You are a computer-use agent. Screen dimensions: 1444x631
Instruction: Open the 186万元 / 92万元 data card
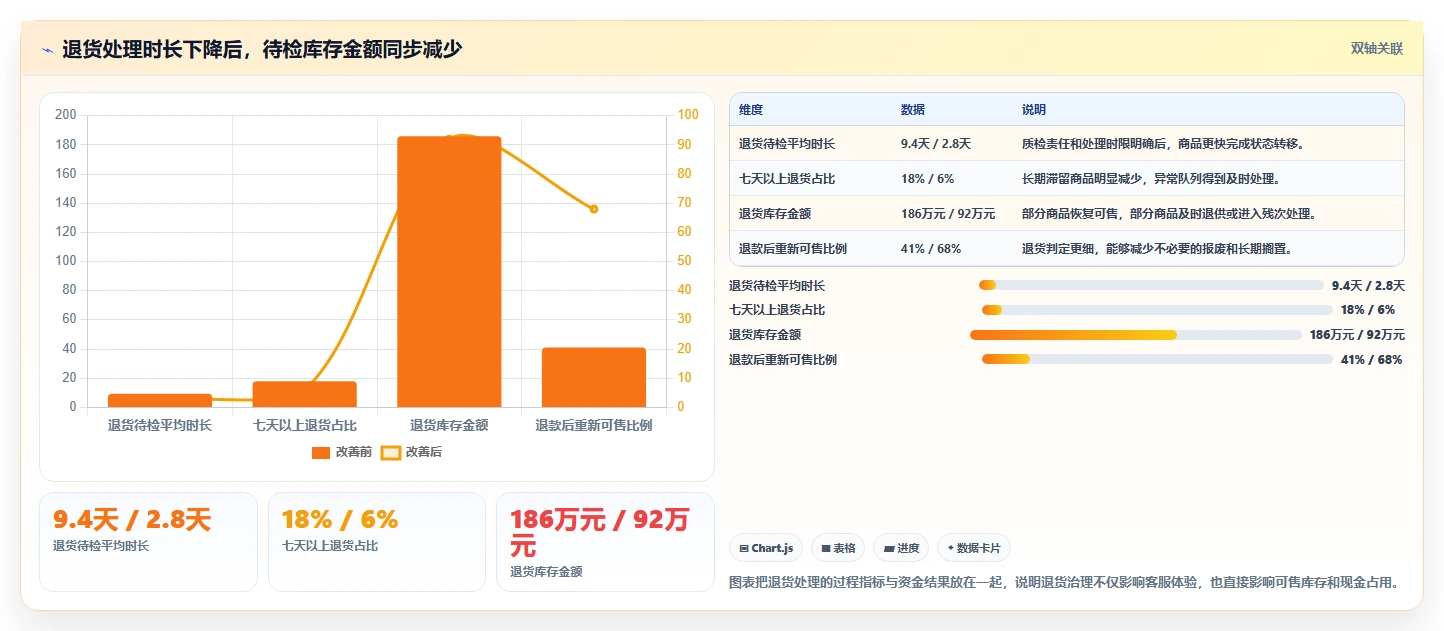pyautogui.click(x=605, y=542)
